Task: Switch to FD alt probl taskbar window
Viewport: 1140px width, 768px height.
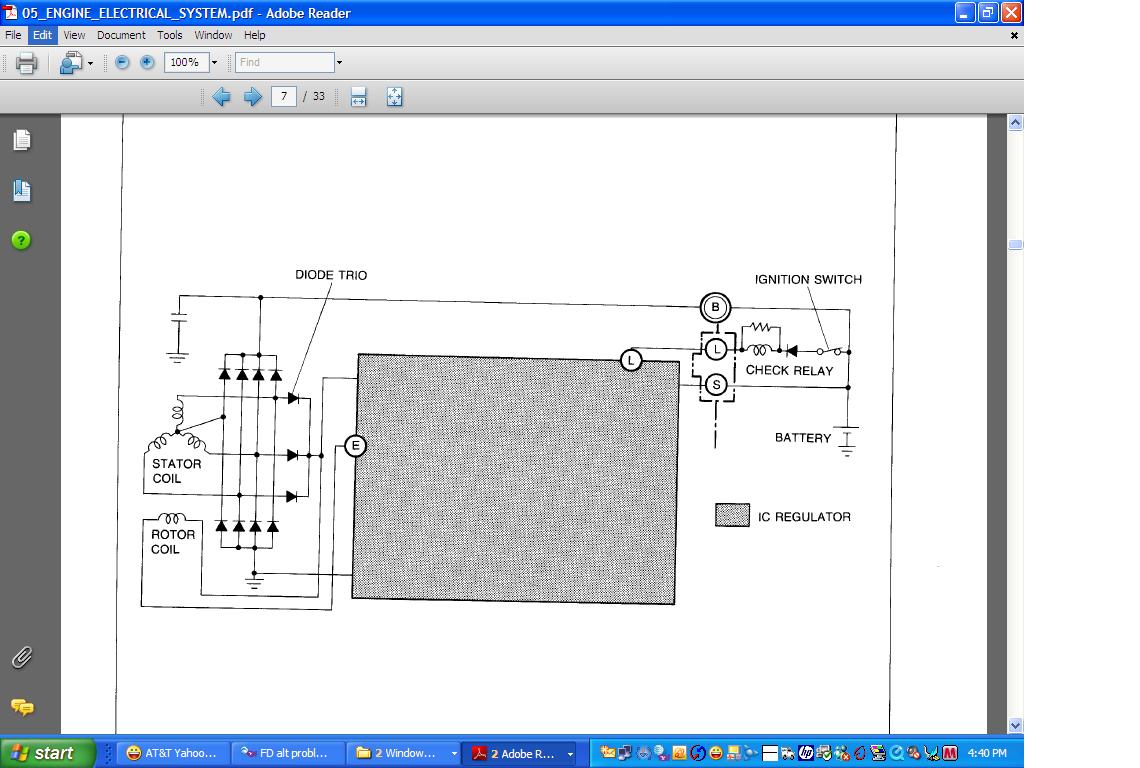Action: pyautogui.click(x=288, y=753)
